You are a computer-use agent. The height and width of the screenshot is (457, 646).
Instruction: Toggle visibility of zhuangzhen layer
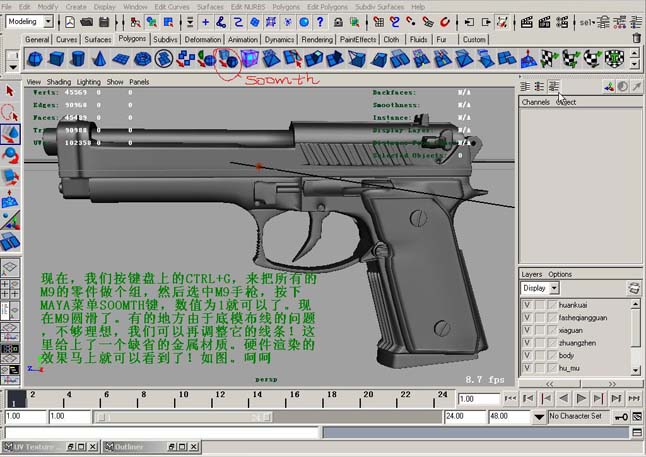(527, 343)
